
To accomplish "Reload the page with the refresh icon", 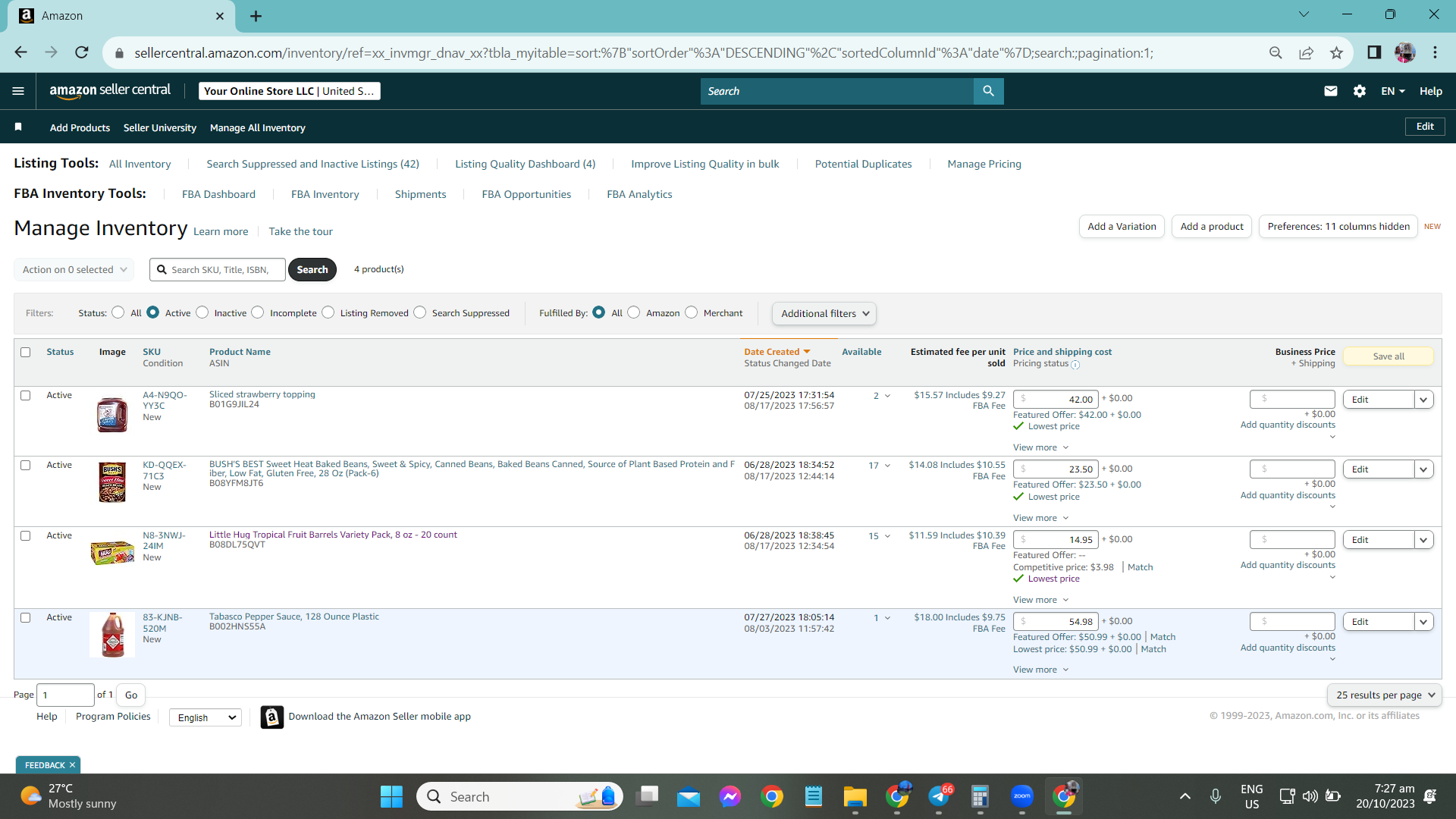I will [81, 52].
